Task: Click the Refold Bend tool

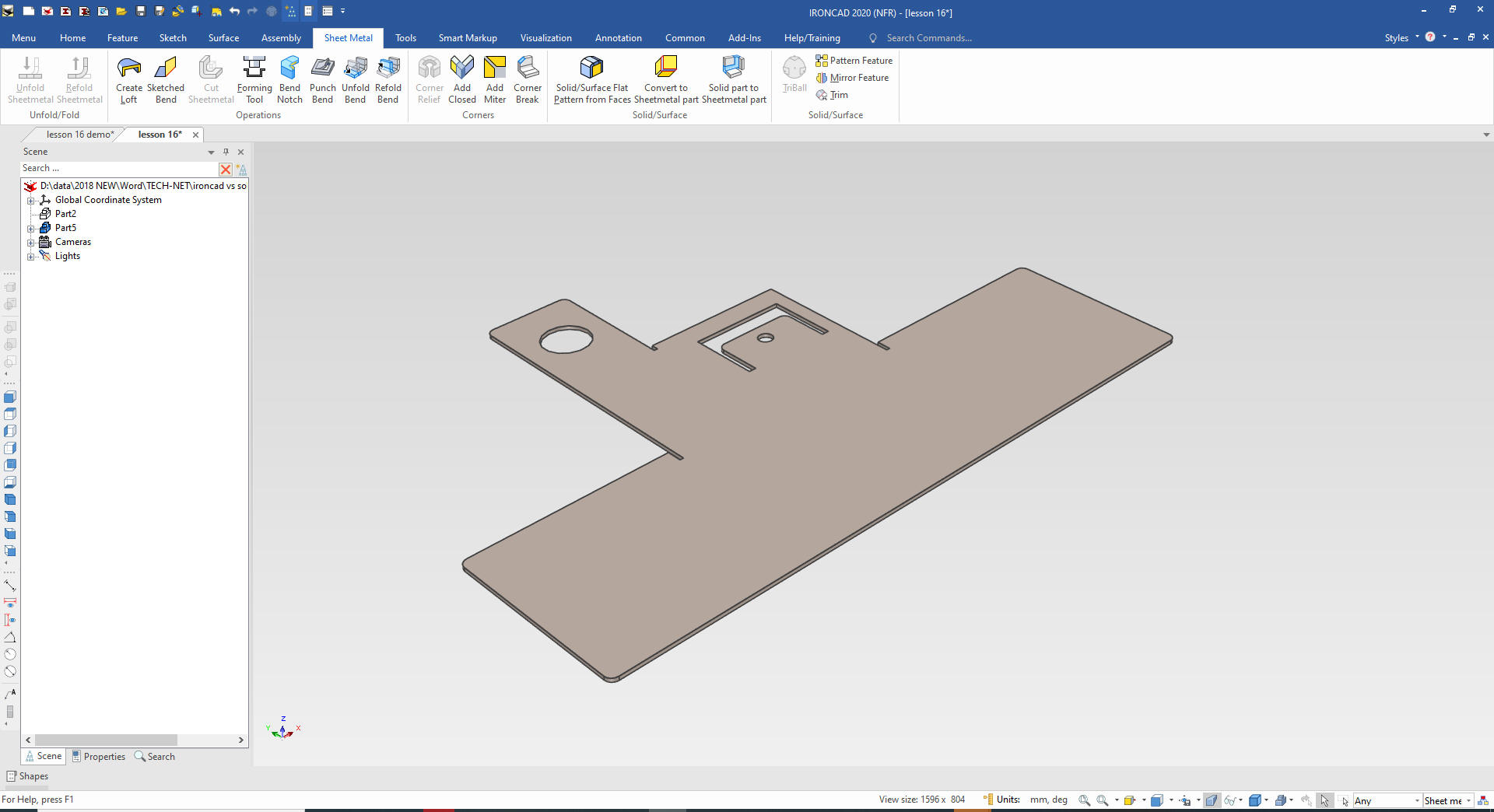Action: (388, 80)
